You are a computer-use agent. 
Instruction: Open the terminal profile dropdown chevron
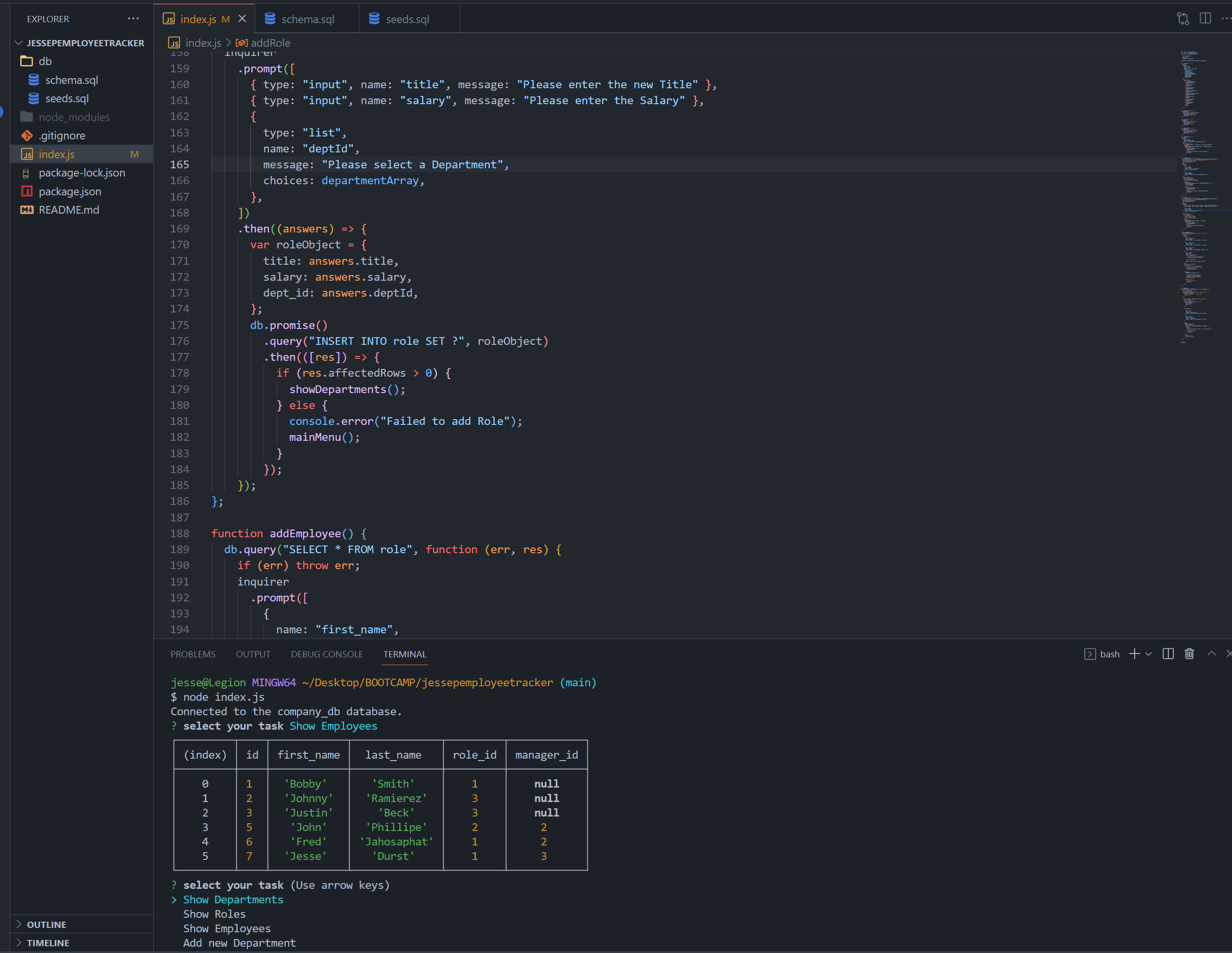[1150, 654]
